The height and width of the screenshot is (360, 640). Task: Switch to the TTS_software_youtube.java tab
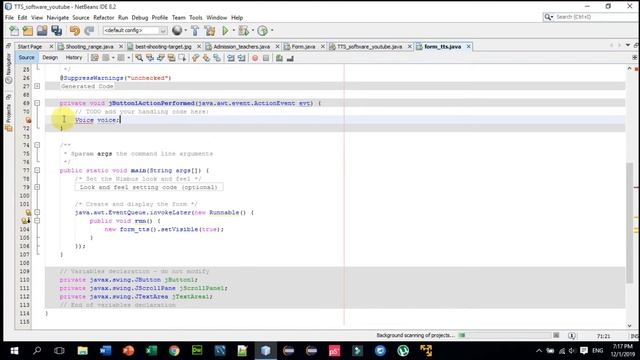click(369, 47)
